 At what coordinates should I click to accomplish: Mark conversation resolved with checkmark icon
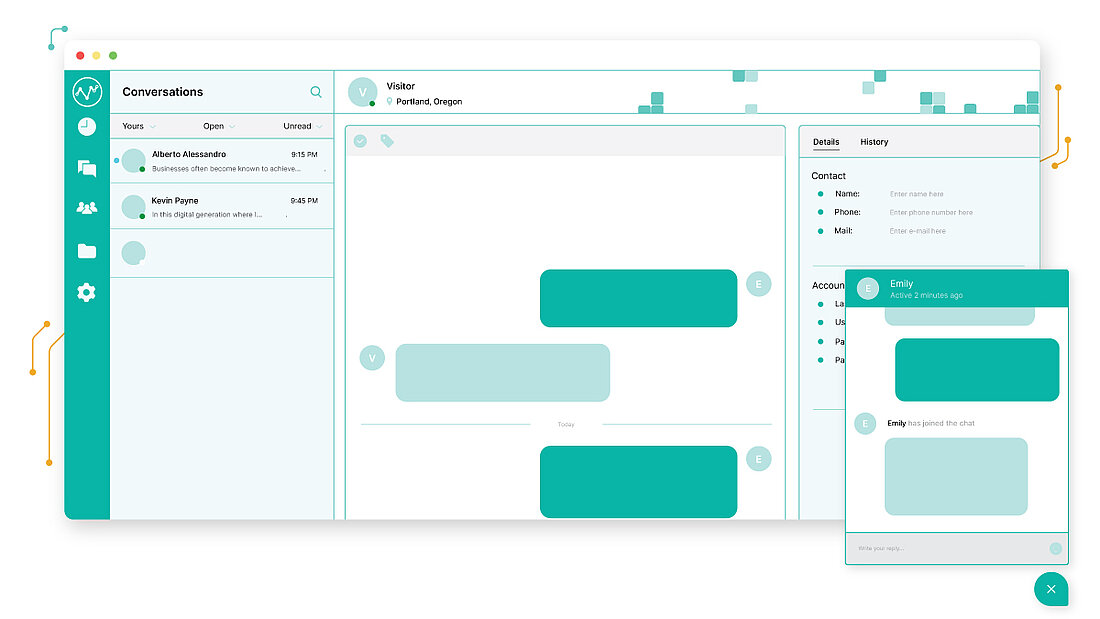click(x=360, y=141)
